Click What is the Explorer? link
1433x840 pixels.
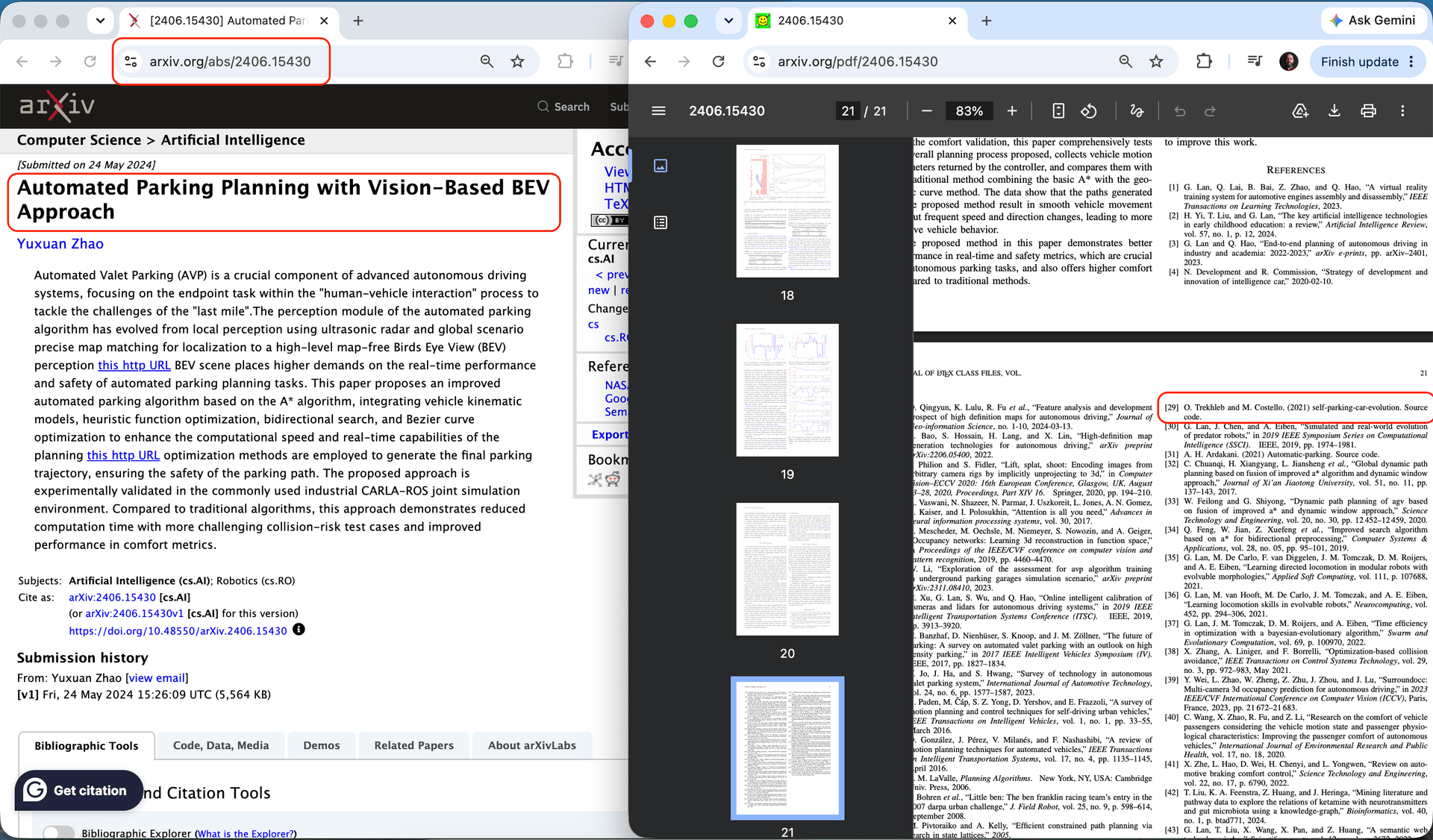[x=246, y=834]
